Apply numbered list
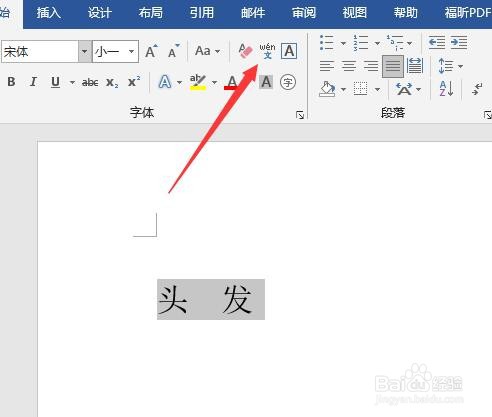 coord(361,43)
